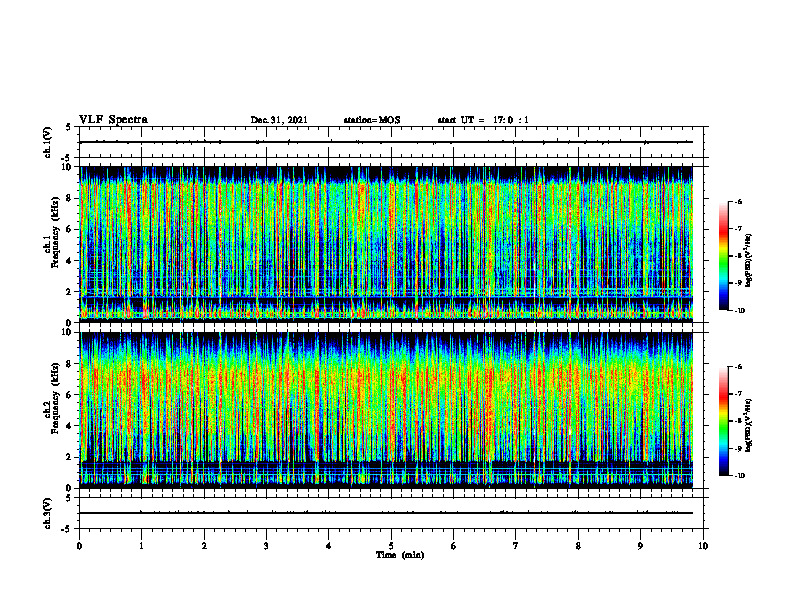Viewport: 792px width, 612px height.
Task: Click time axis tick label "8"
Action: tap(578, 546)
